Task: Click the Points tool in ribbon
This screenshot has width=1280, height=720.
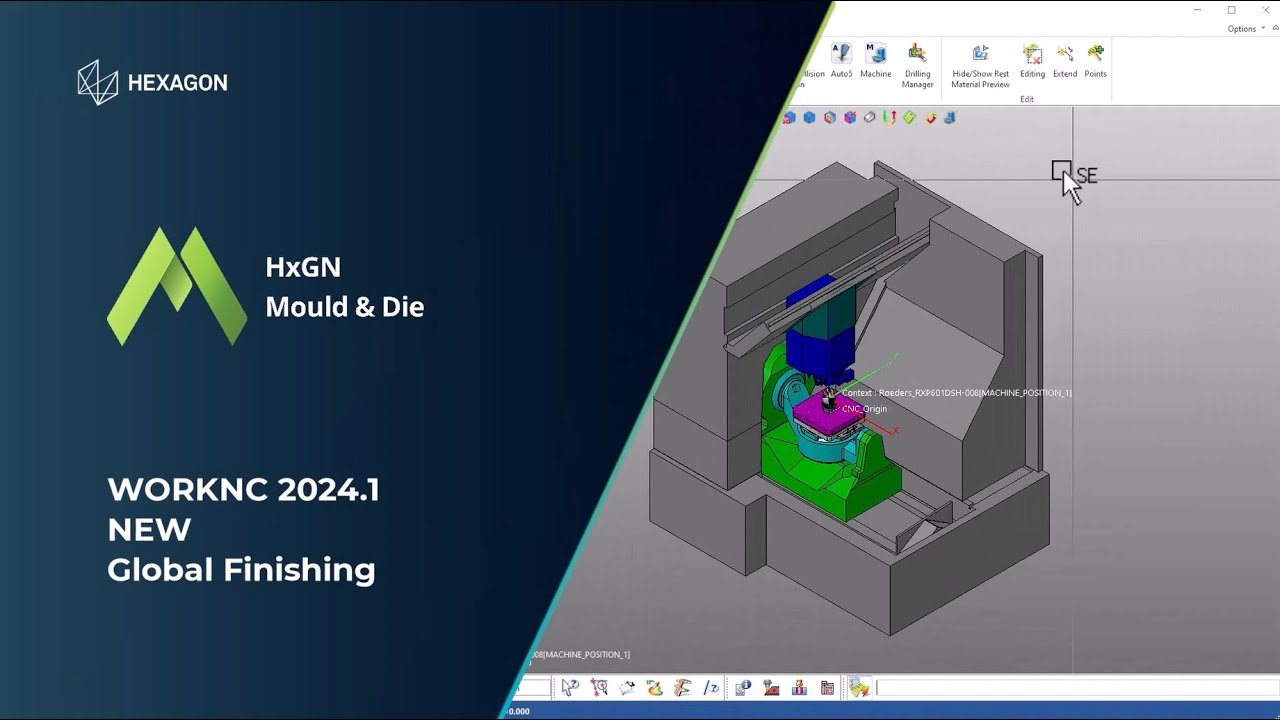Action: pos(1095,61)
